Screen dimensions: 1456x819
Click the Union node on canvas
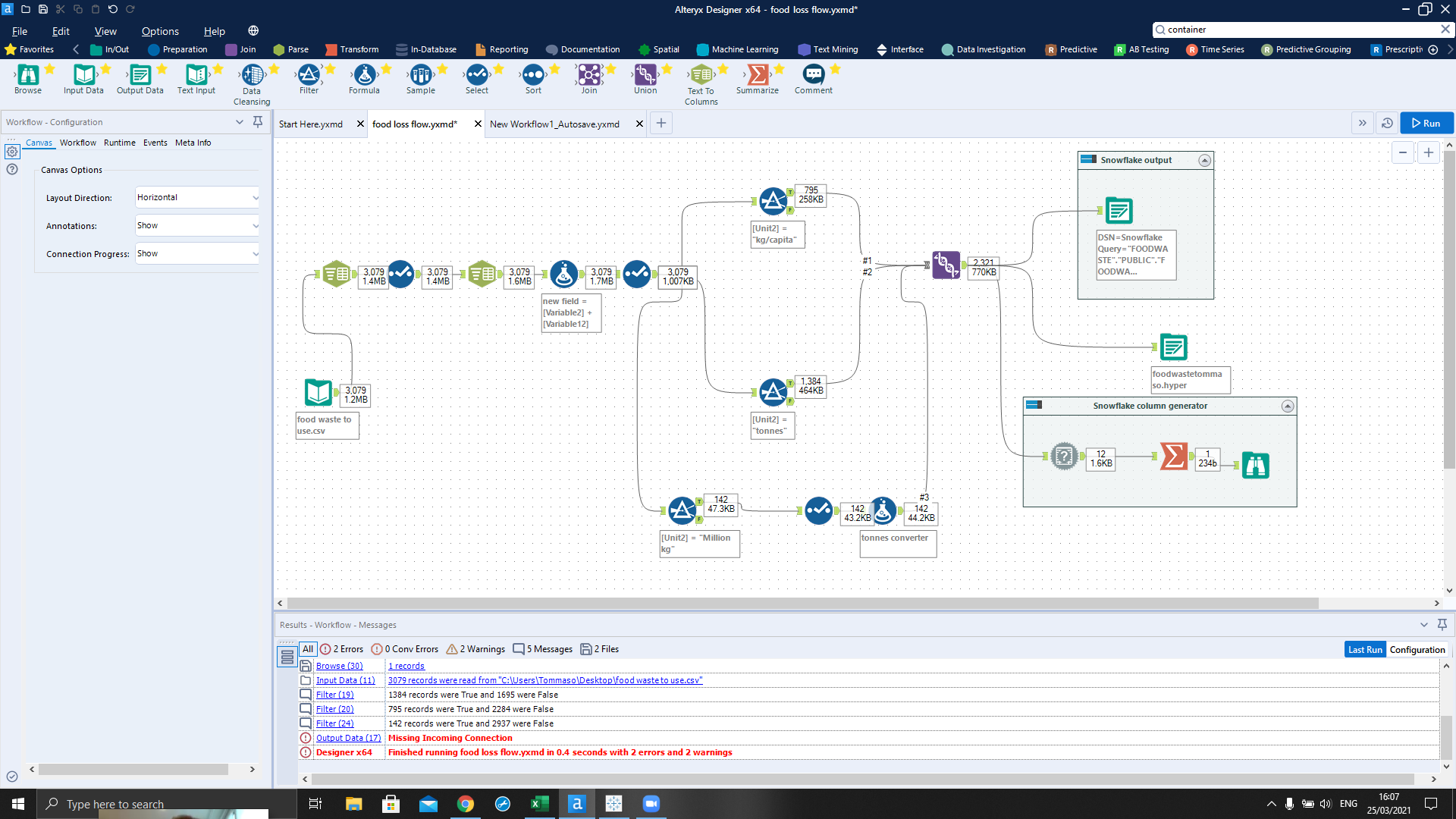click(946, 265)
